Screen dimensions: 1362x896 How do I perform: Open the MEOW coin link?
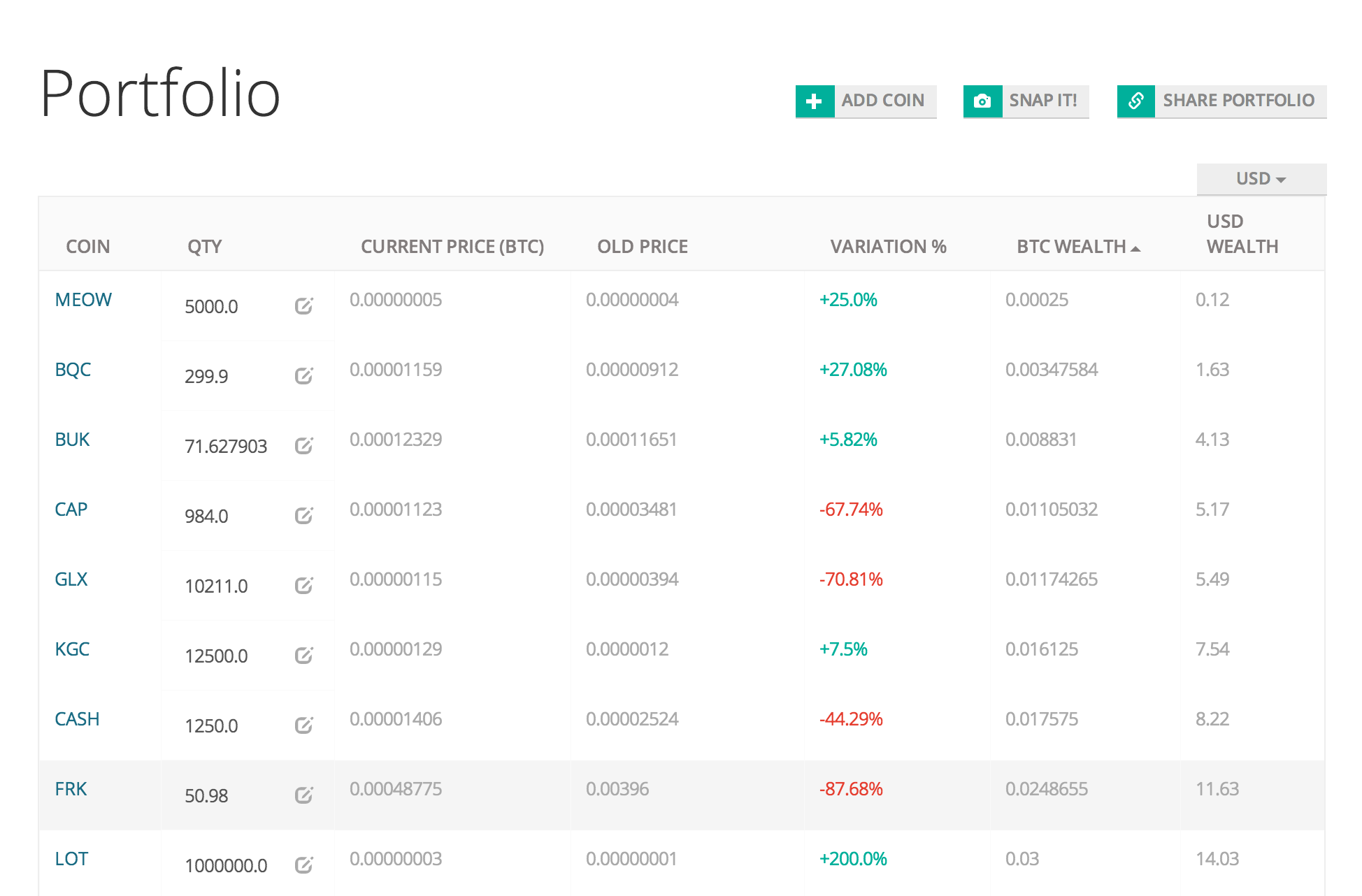pos(83,300)
